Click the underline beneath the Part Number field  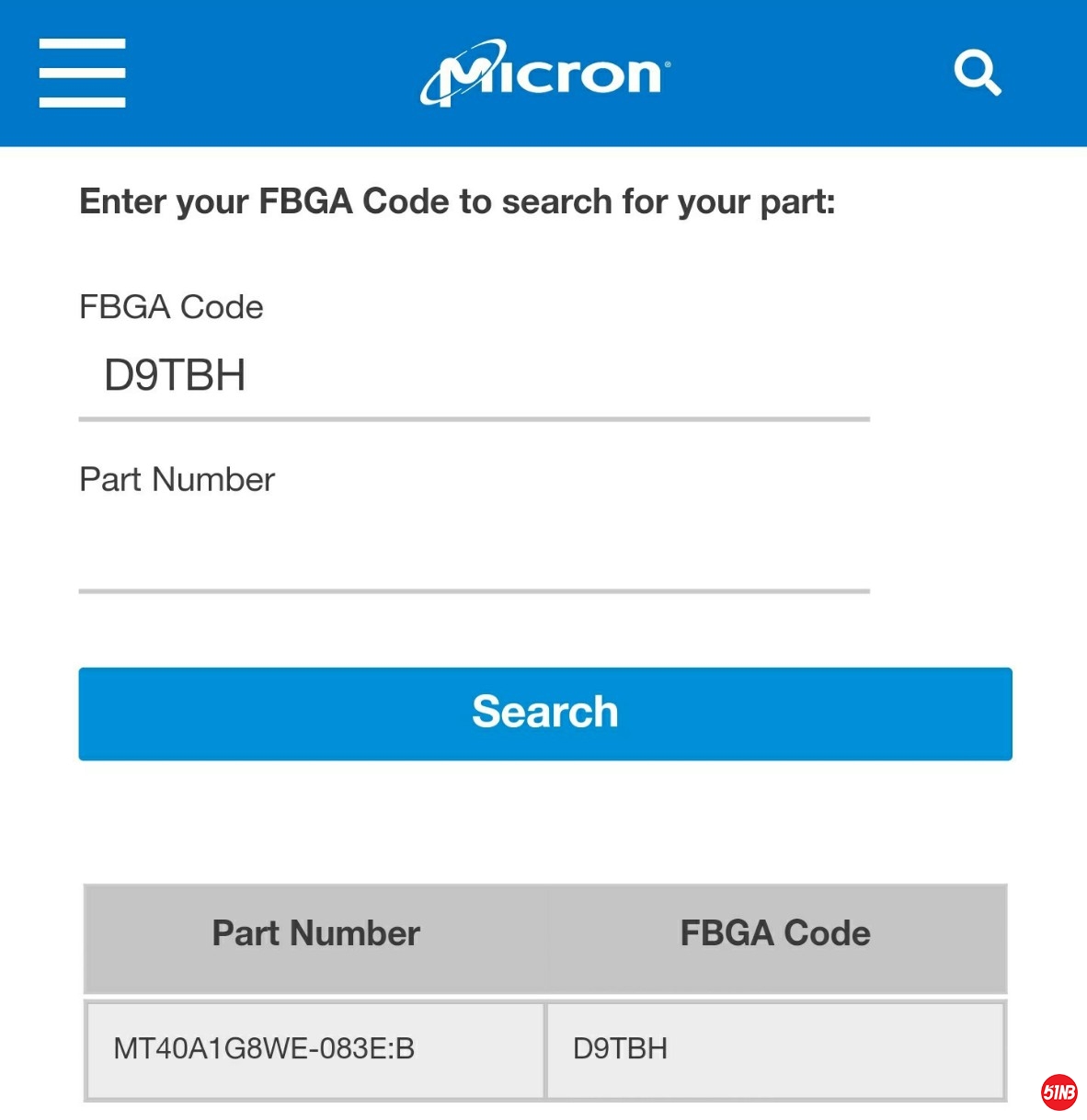(474, 591)
